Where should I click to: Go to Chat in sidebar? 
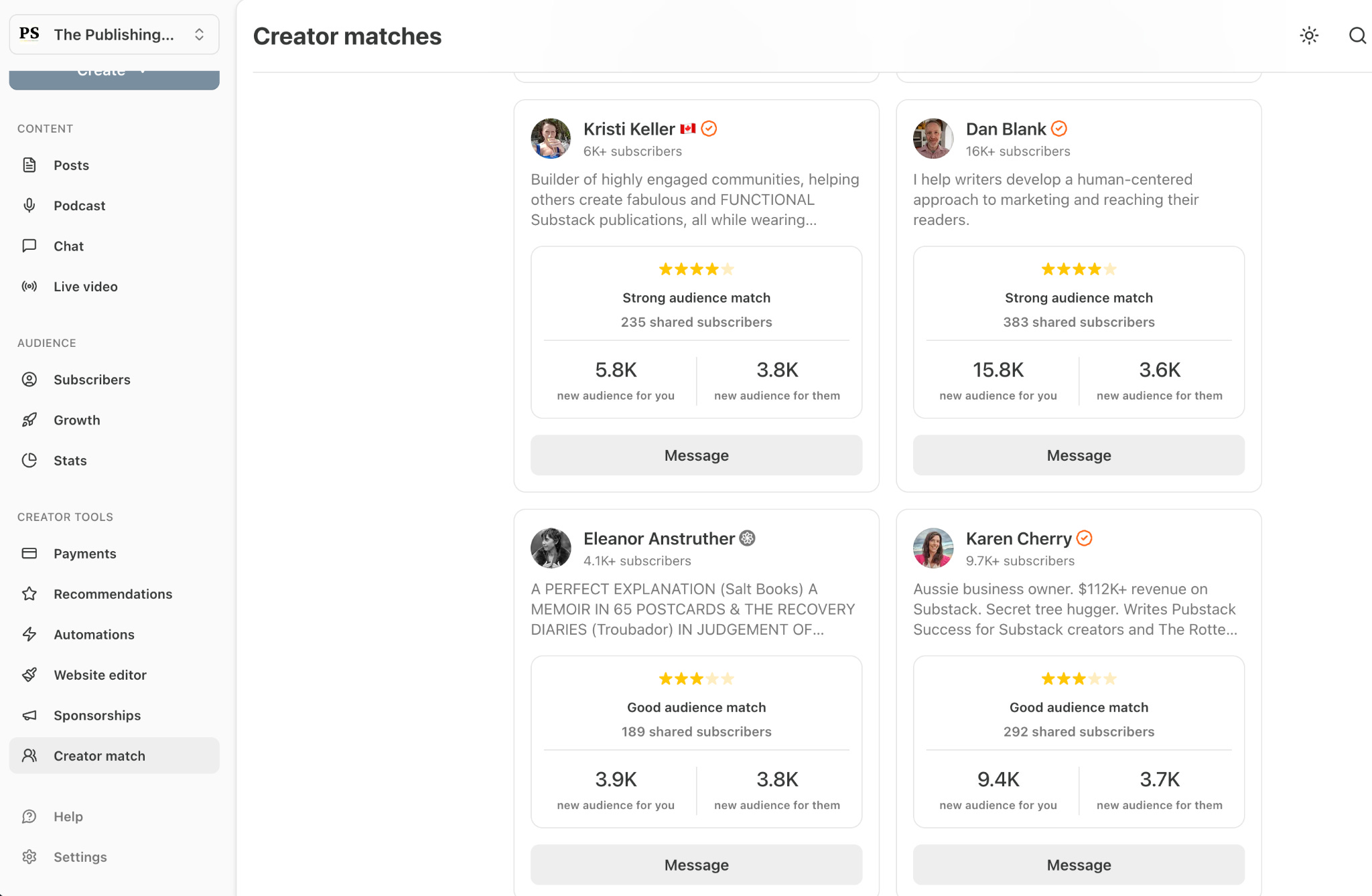(115, 246)
